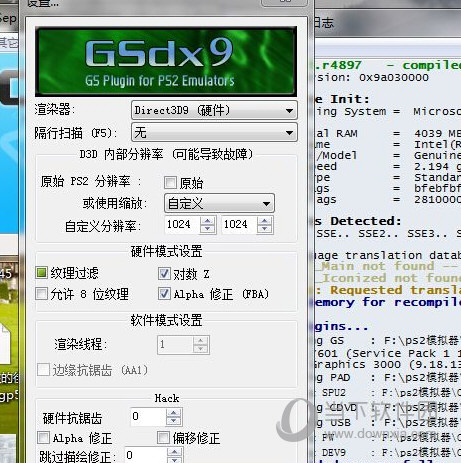The width and height of the screenshot is (461, 463).
Task: Open the 或使用缩放 scaling dropdown
Action: coord(219,203)
